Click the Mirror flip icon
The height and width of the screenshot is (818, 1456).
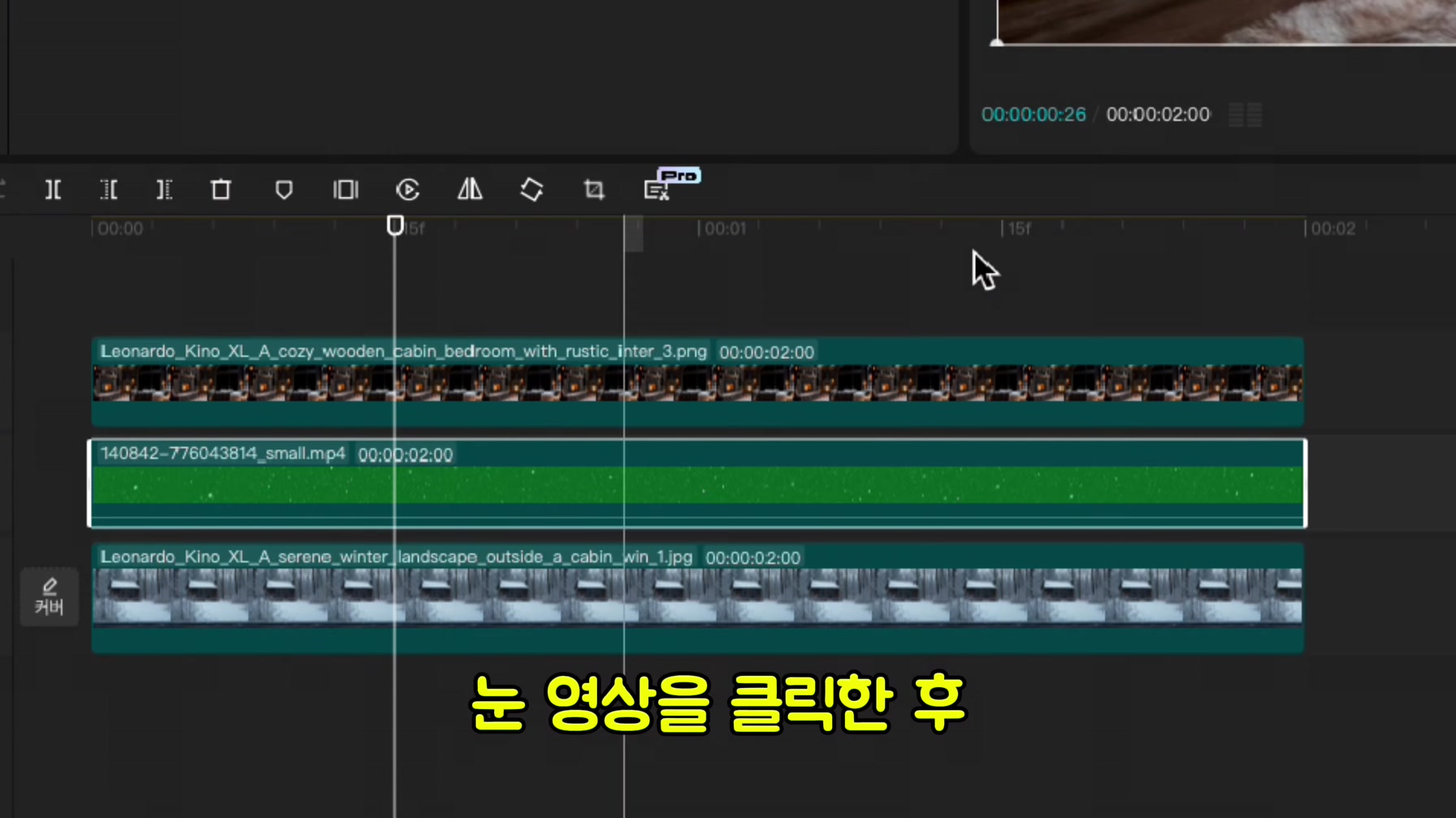[x=470, y=190]
